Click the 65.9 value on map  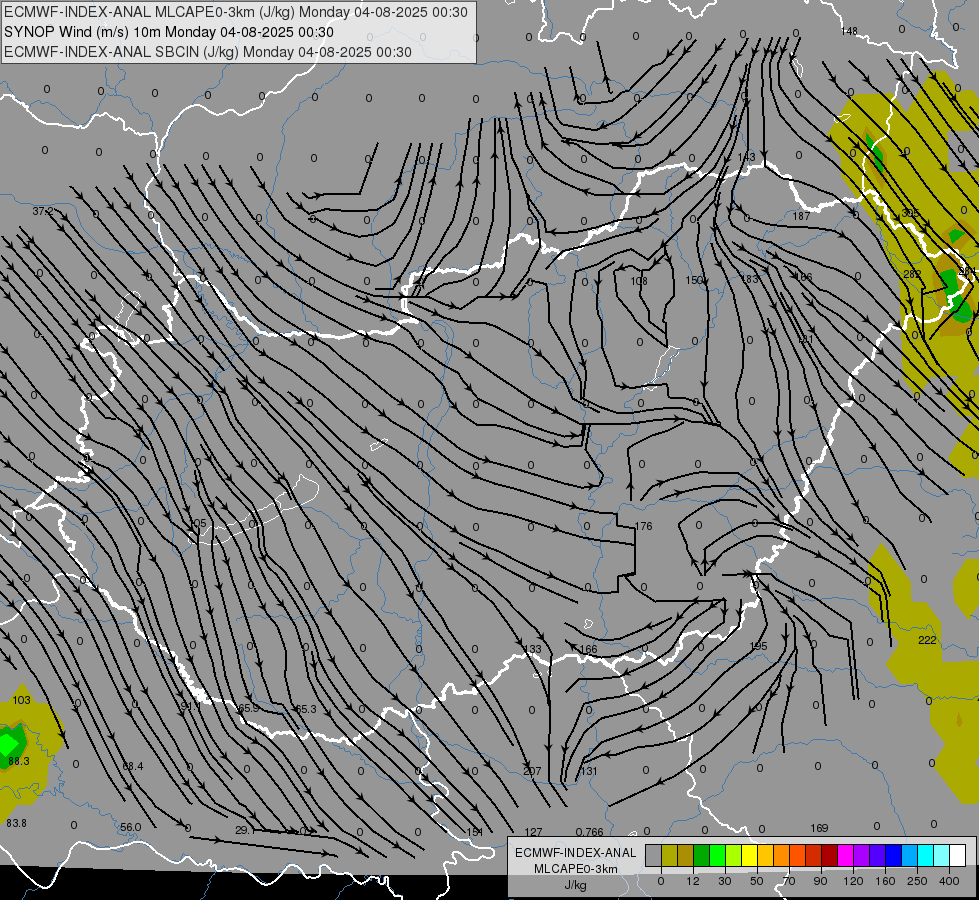coord(248,708)
